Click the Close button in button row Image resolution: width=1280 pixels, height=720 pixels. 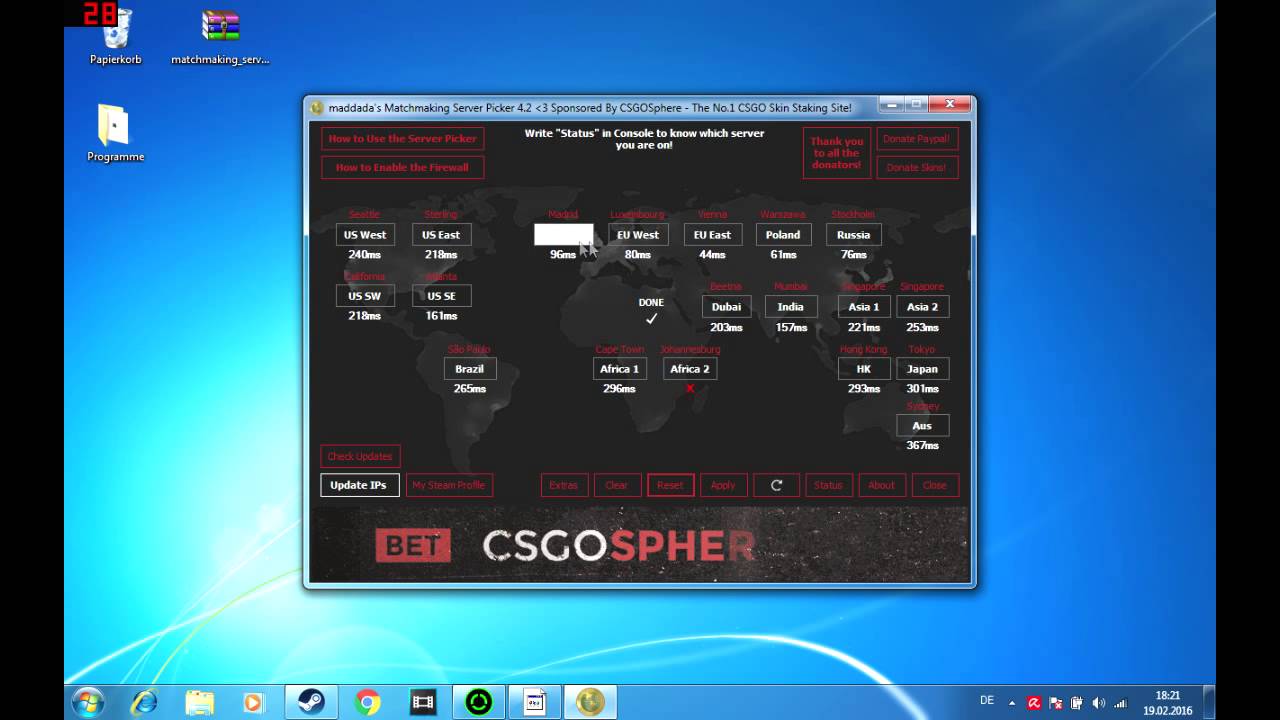pos(935,485)
